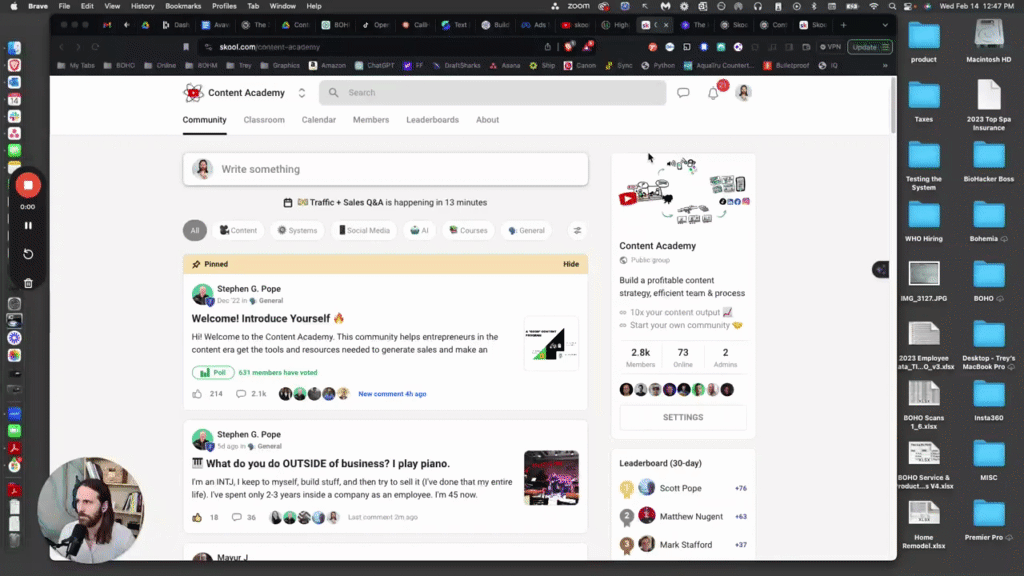Click the 73 Online count

coord(683,357)
